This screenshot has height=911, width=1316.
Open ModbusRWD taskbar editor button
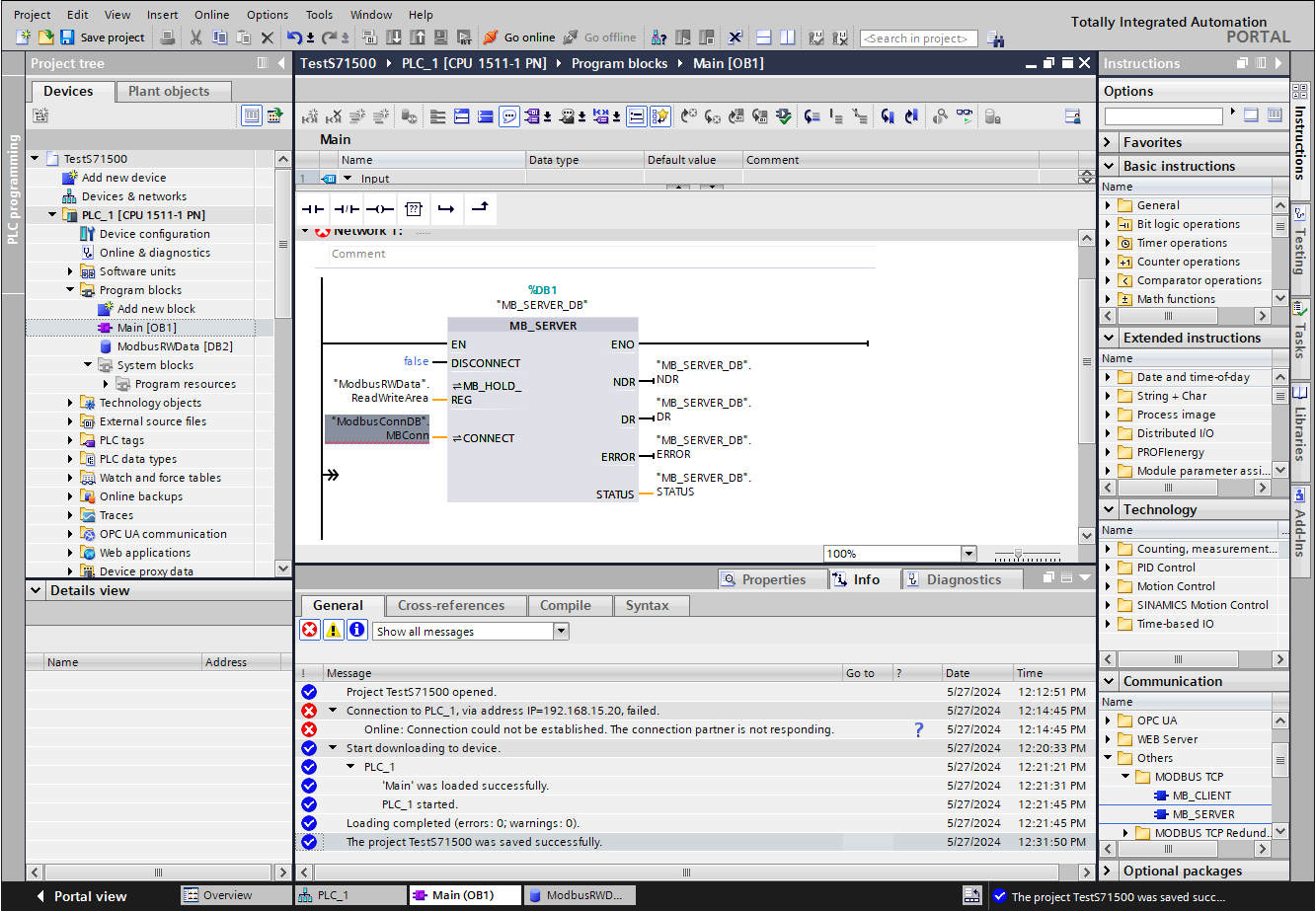pyautogui.click(x=579, y=895)
